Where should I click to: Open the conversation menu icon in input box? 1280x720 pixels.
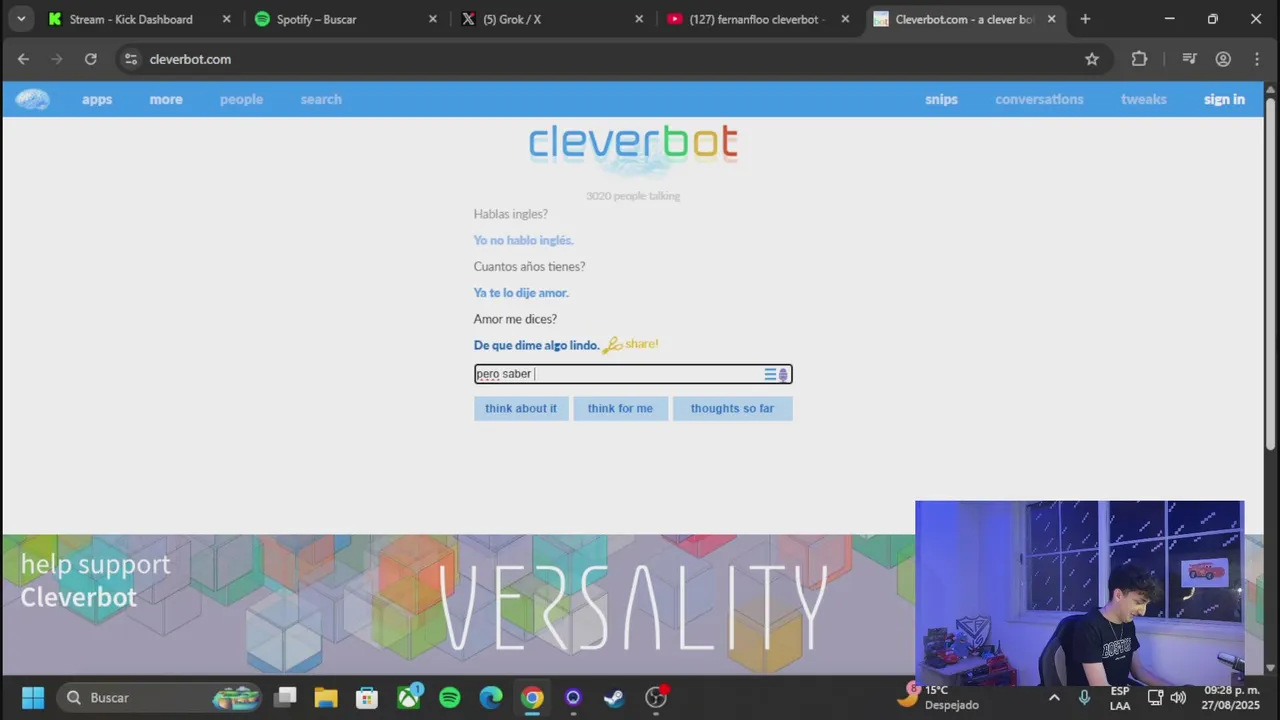[770, 374]
